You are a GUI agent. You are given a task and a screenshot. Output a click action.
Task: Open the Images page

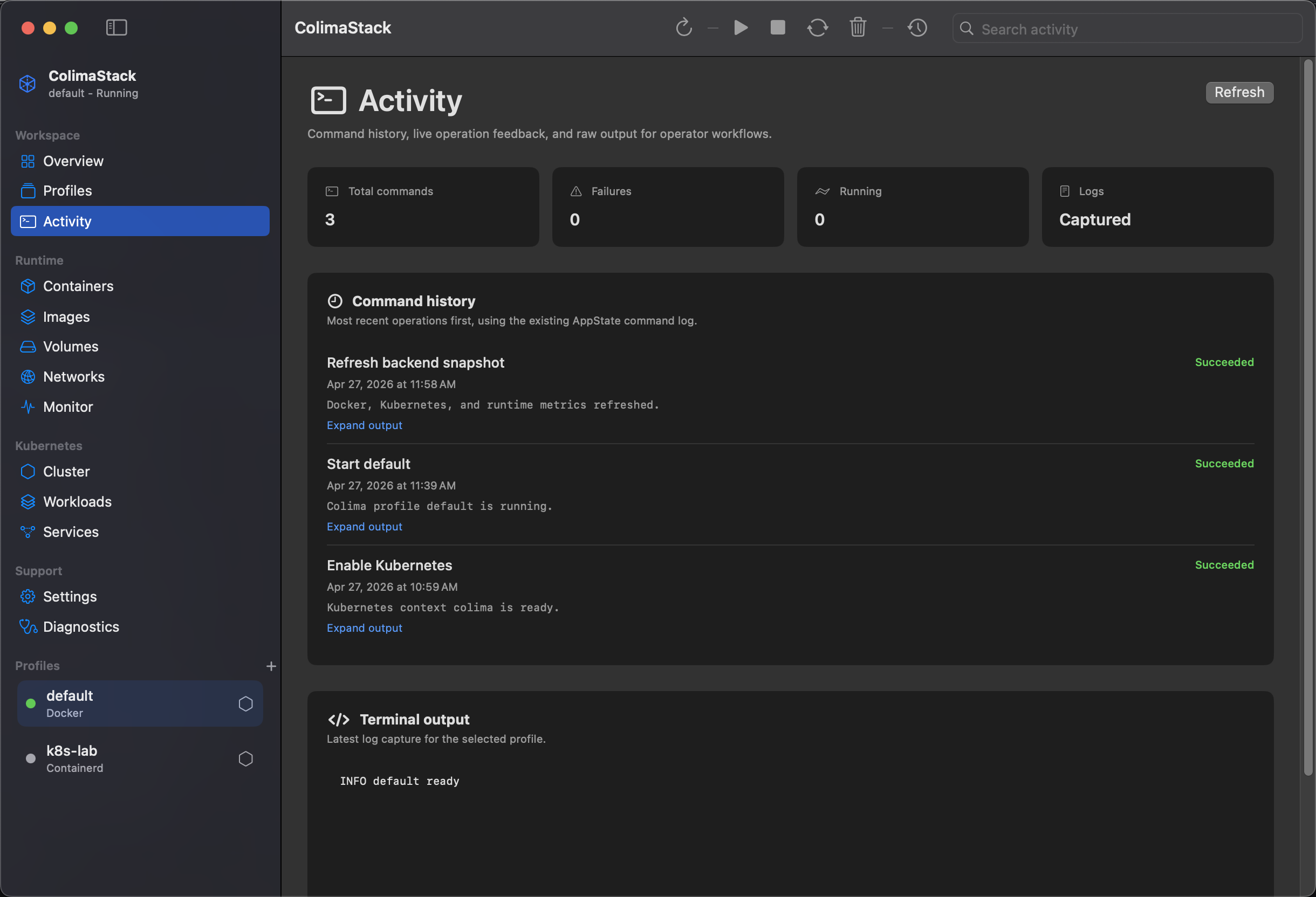[140, 317]
